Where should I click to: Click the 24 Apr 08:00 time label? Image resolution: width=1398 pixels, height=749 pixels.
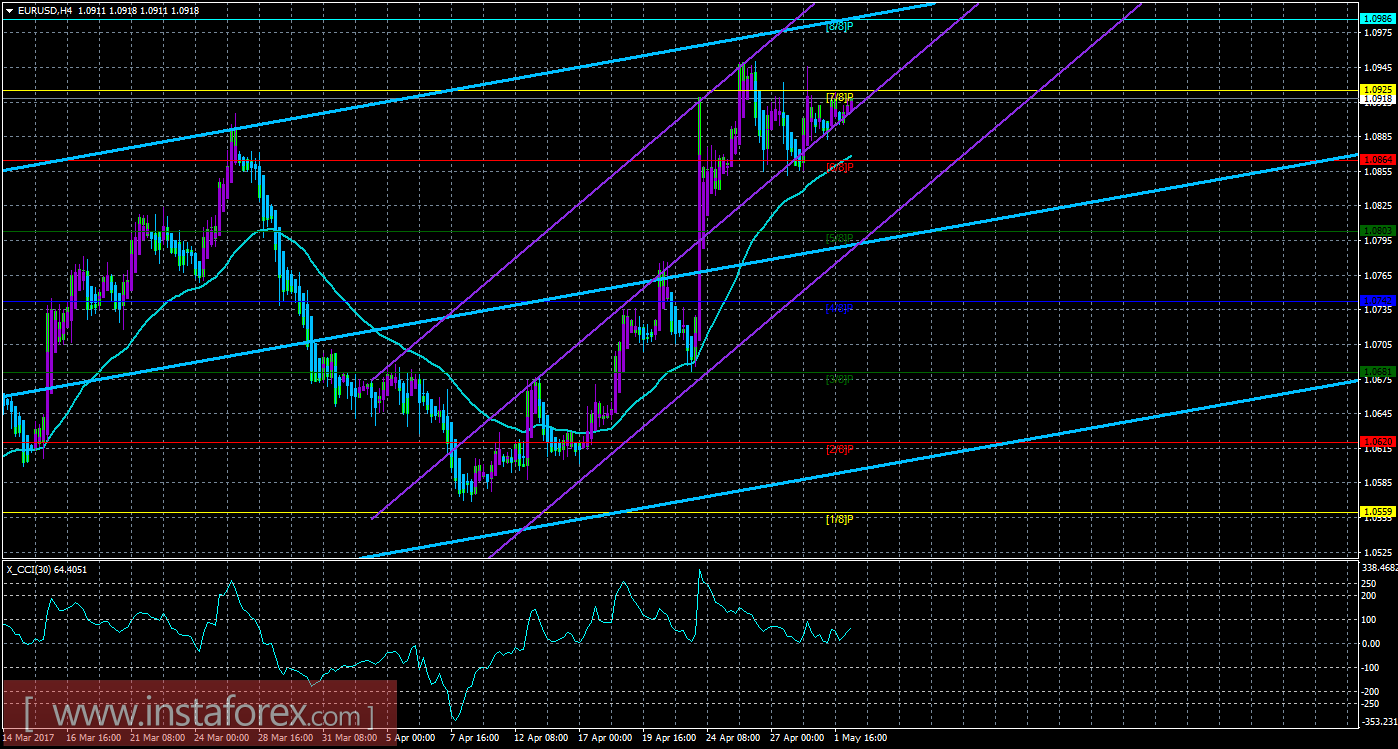[732, 738]
